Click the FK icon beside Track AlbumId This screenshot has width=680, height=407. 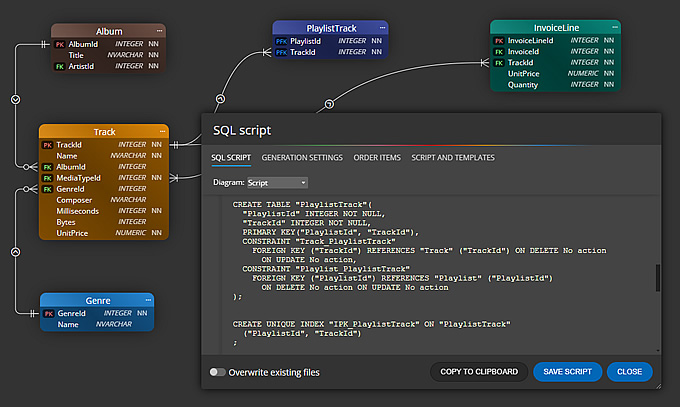(47, 167)
